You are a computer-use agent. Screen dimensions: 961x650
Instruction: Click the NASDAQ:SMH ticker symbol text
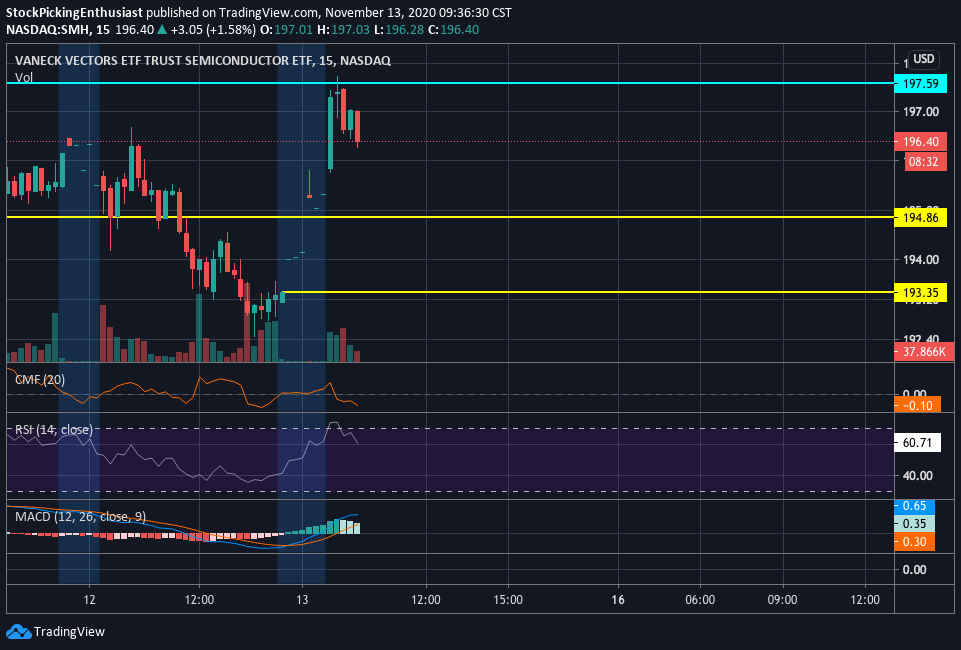point(48,29)
